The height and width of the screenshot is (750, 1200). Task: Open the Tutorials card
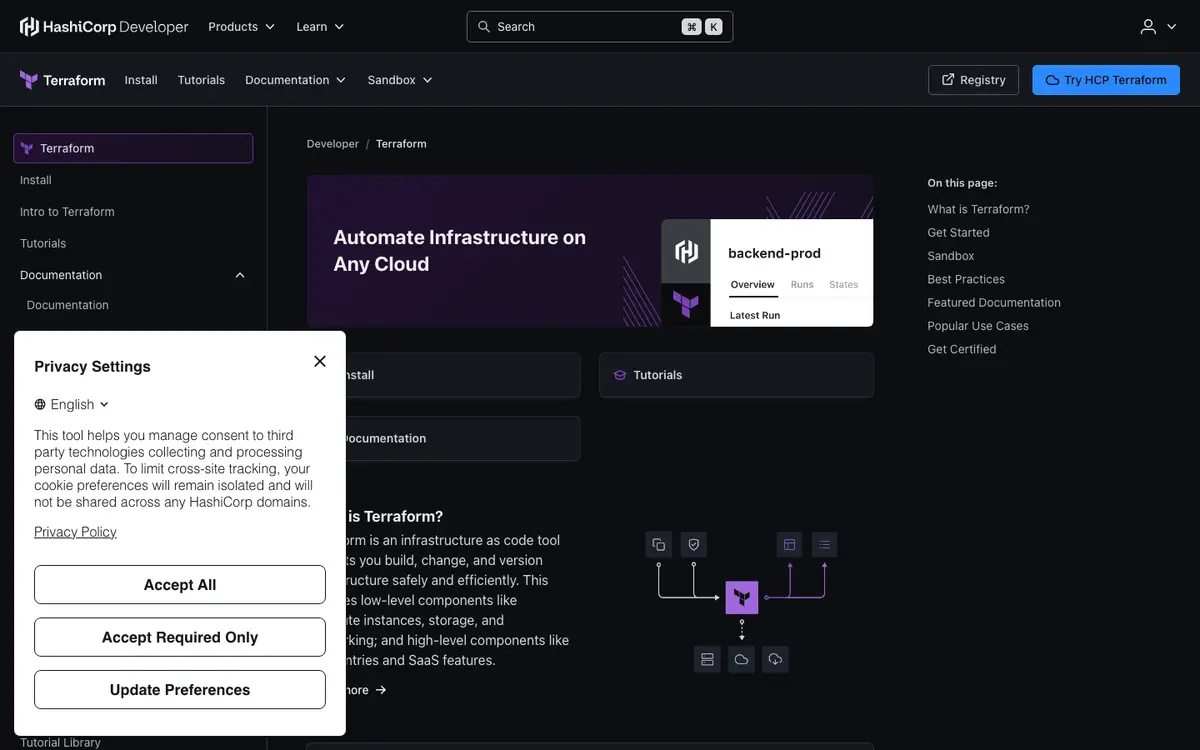[x=736, y=375]
